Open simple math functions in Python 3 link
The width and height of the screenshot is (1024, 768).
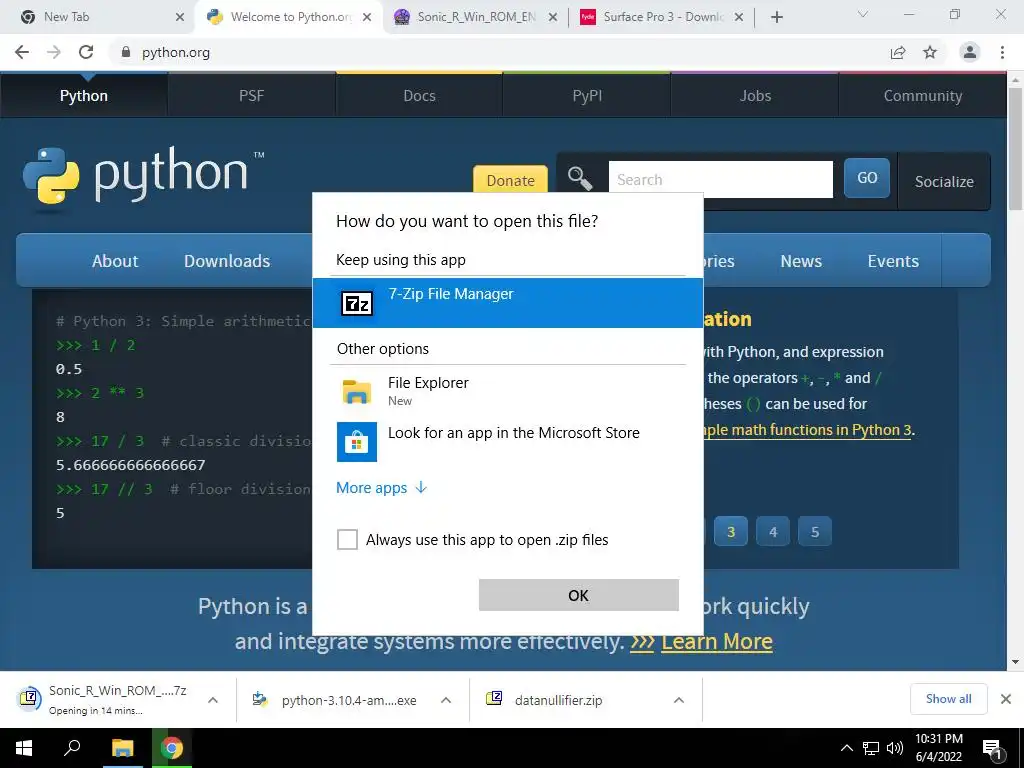tap(807, 430)
